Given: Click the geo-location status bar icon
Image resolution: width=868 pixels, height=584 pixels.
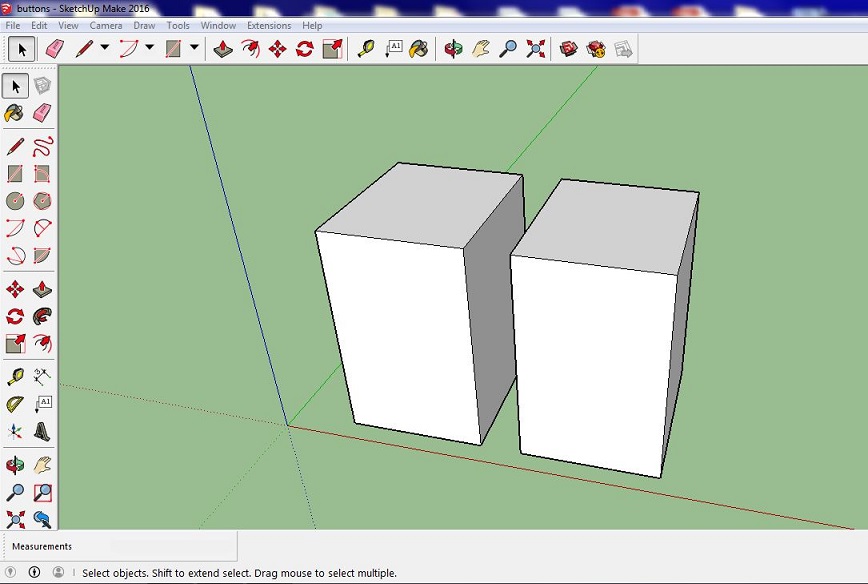Looking at the screenshot, I should tap(11, 572).
